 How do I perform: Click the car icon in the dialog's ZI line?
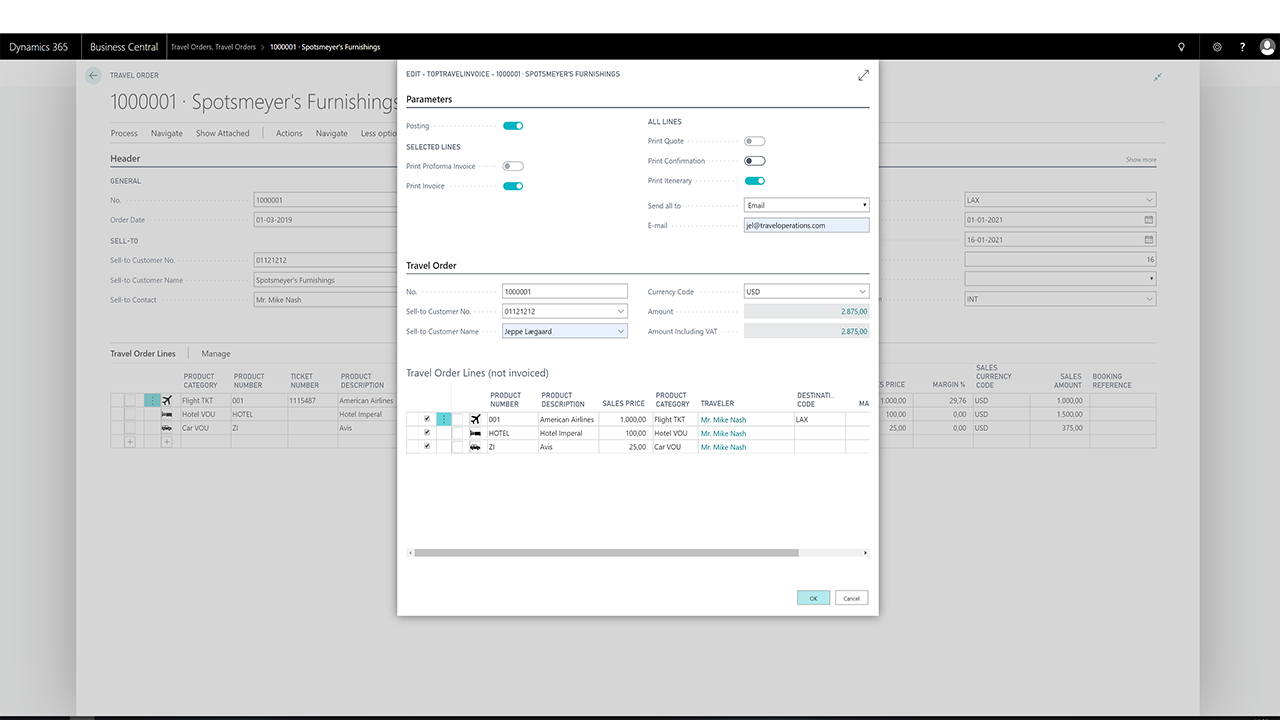click(476, 447)
